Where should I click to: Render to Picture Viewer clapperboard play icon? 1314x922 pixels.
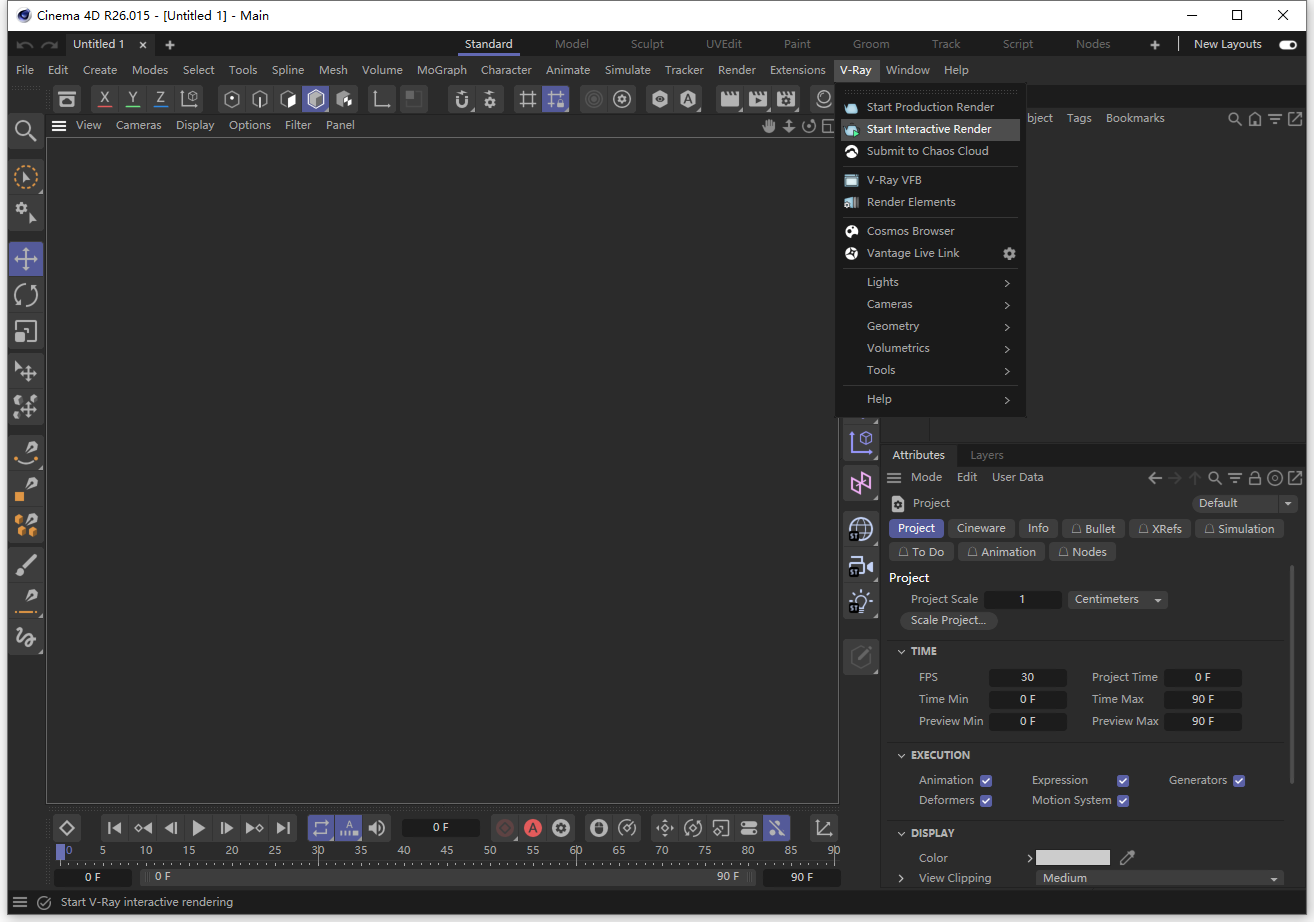(758, 99)
